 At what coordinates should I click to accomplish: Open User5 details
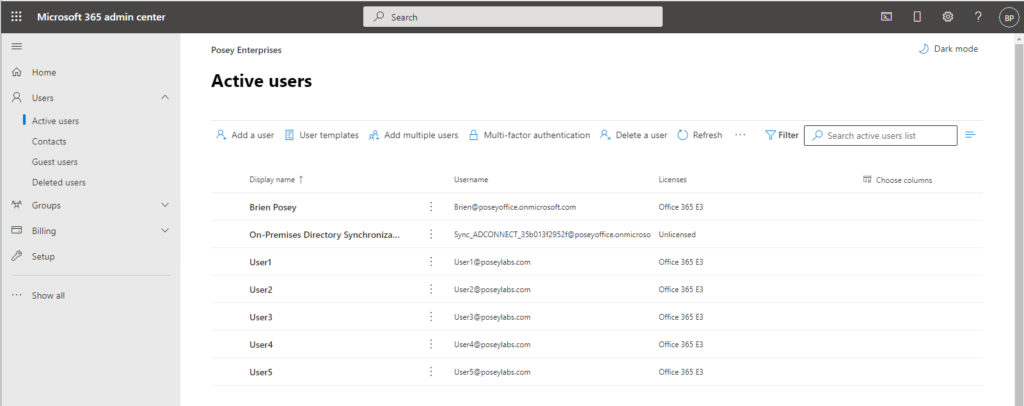tap(261, 372)
